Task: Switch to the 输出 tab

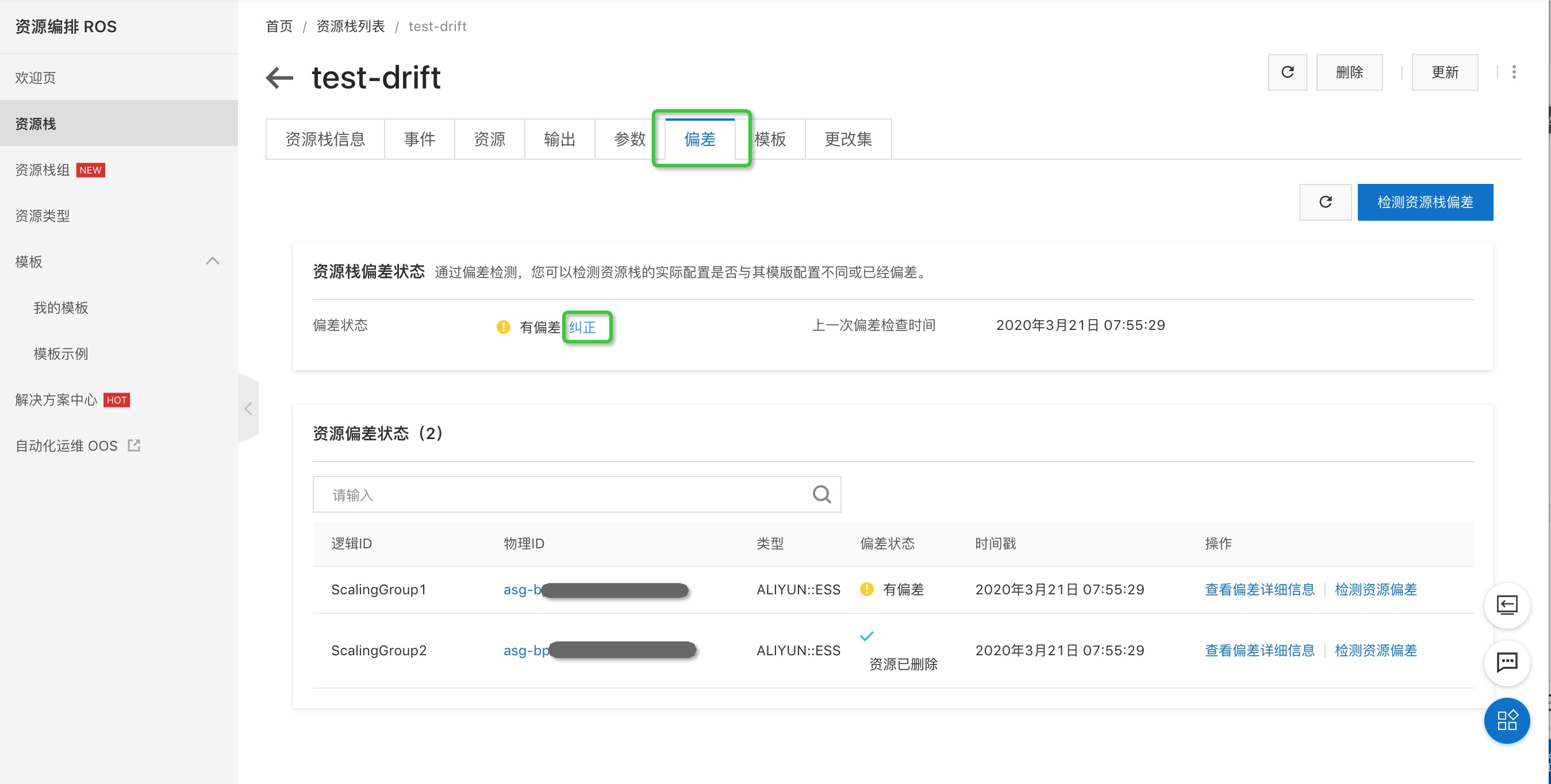Action: coord(560,139)
